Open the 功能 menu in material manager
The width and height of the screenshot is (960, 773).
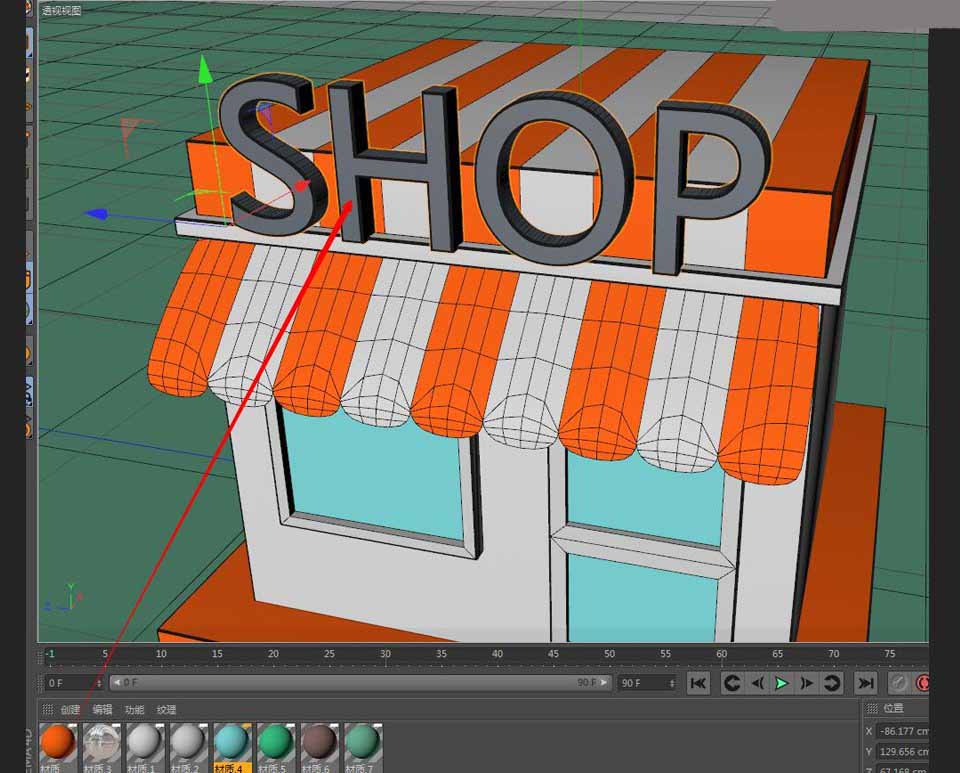coord(134,710)
